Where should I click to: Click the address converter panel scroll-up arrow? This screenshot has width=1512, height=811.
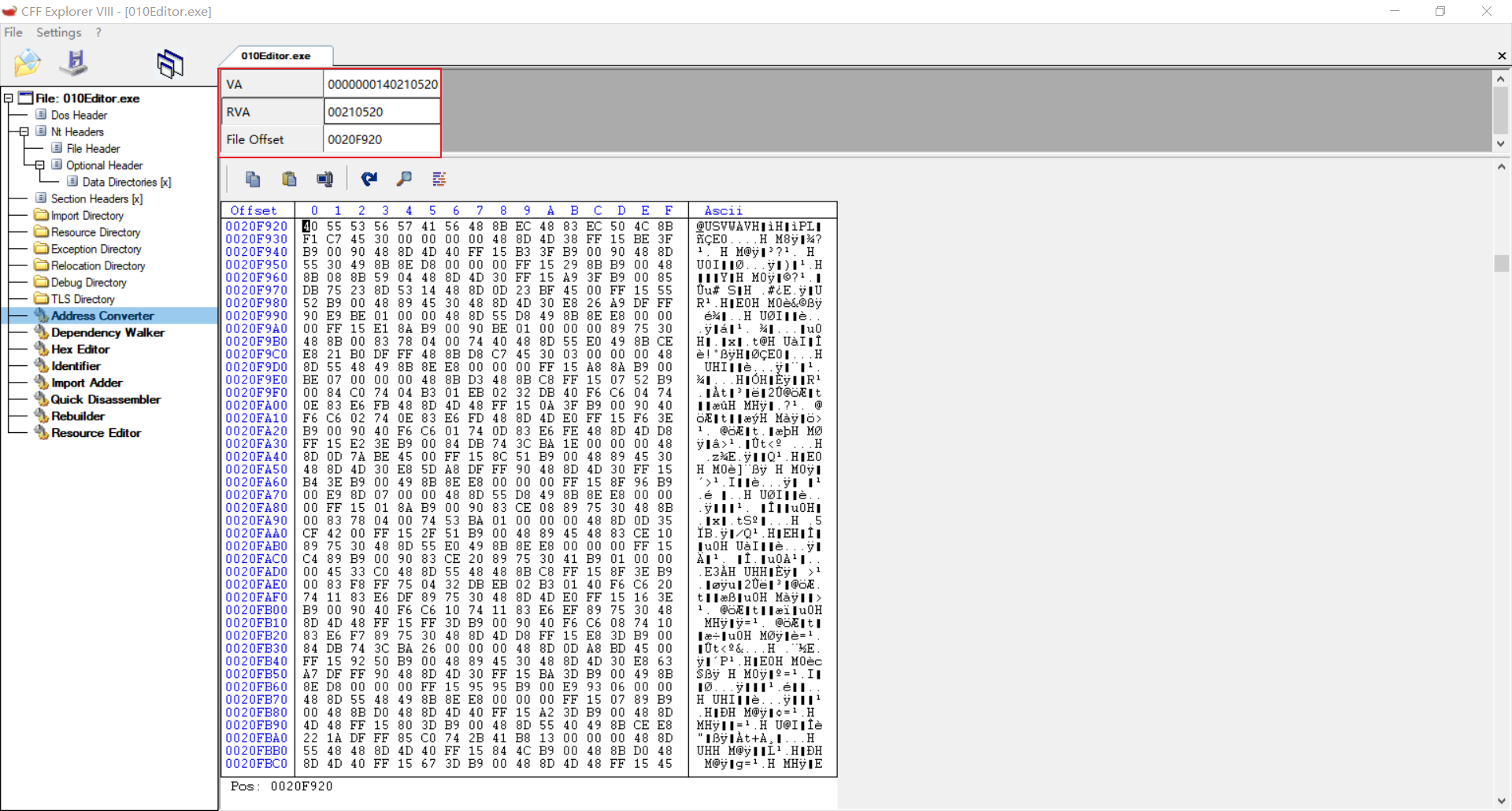click(1501, 79)
